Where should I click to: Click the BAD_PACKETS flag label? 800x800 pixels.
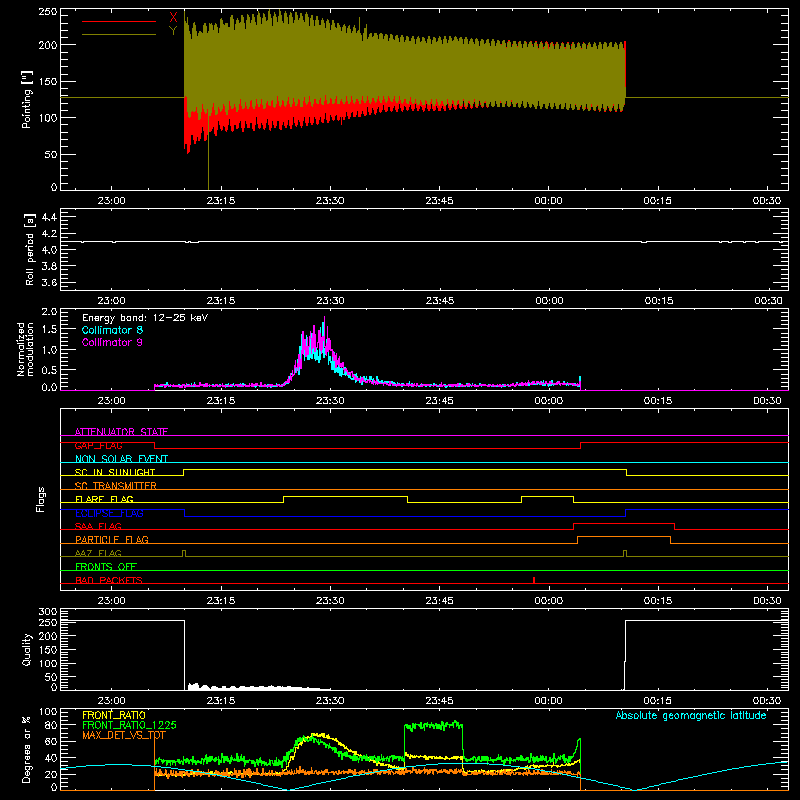[x=109, y=580]
